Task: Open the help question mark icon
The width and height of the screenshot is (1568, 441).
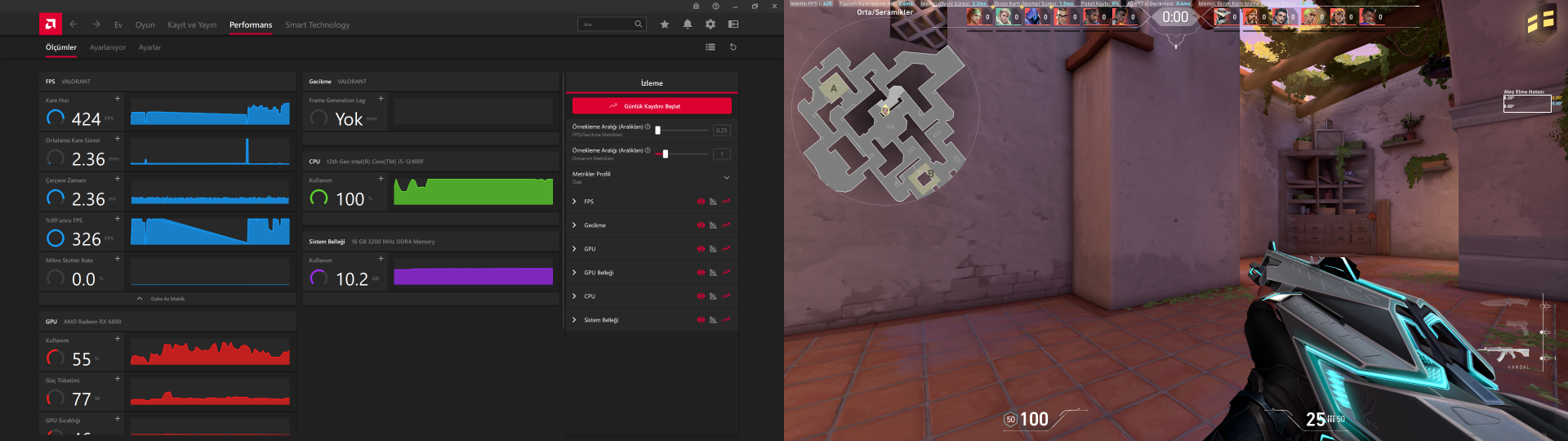Action: [715, 6]
